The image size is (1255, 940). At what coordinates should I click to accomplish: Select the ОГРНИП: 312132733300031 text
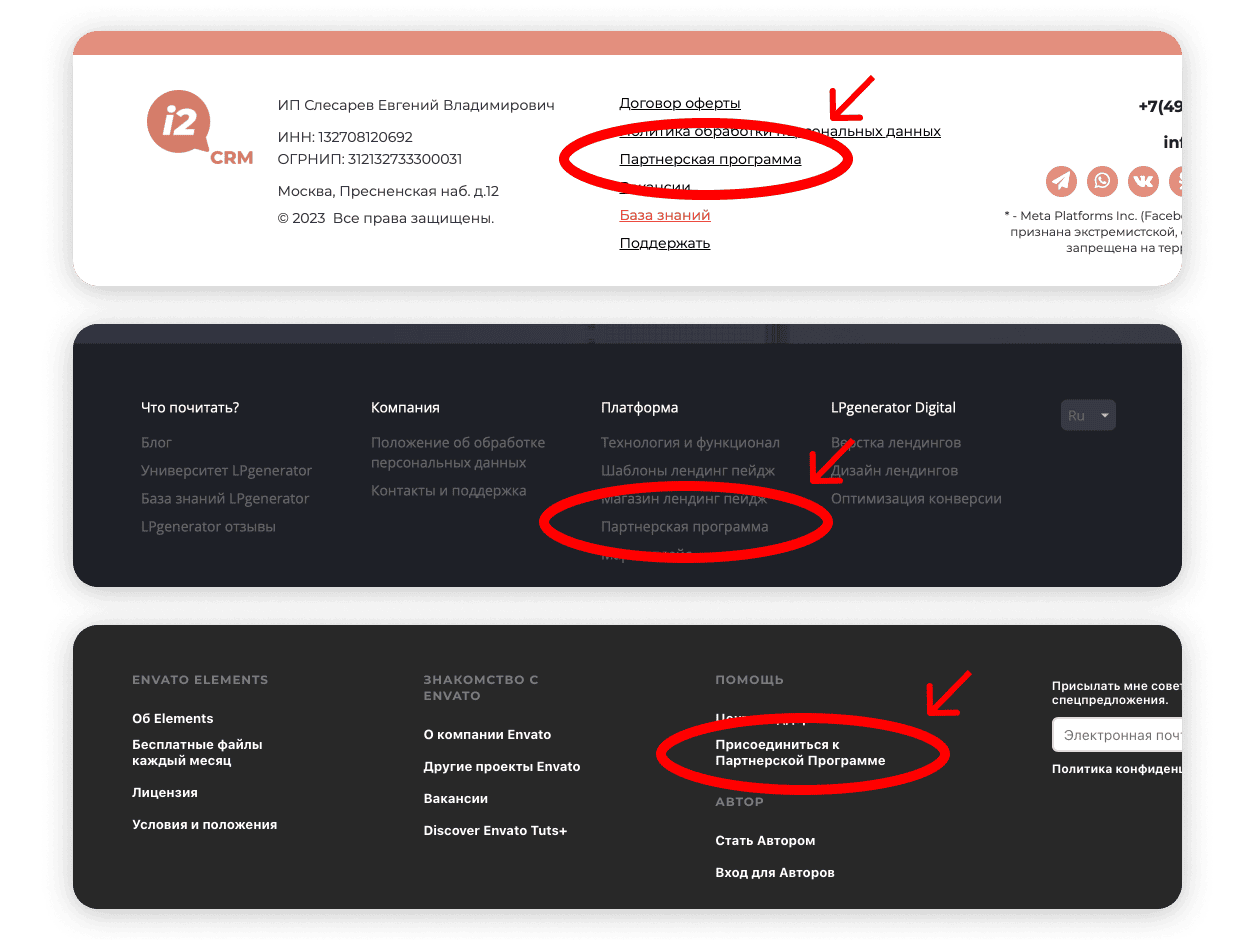[x=370, y=159]
